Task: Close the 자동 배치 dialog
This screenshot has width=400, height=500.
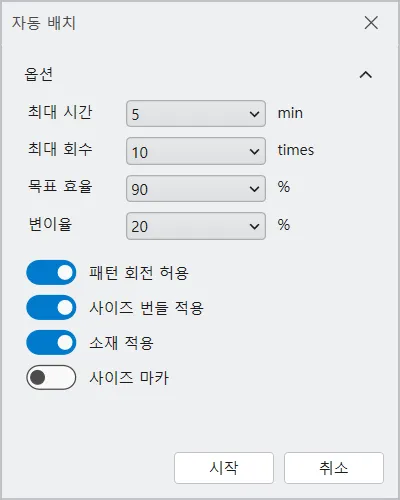Action: 371,23
